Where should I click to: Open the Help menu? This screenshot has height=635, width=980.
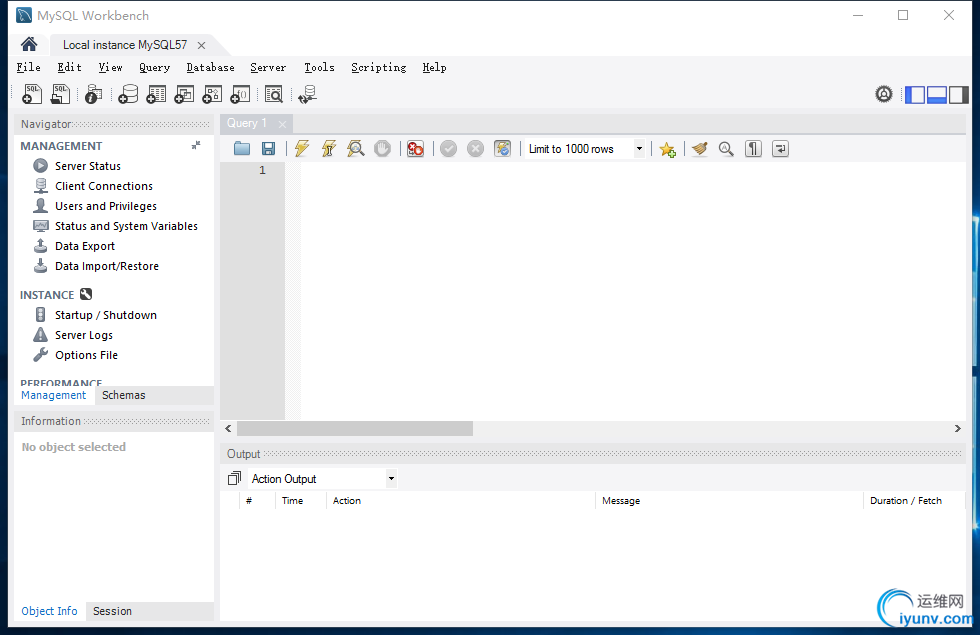(x=434, y=68)
